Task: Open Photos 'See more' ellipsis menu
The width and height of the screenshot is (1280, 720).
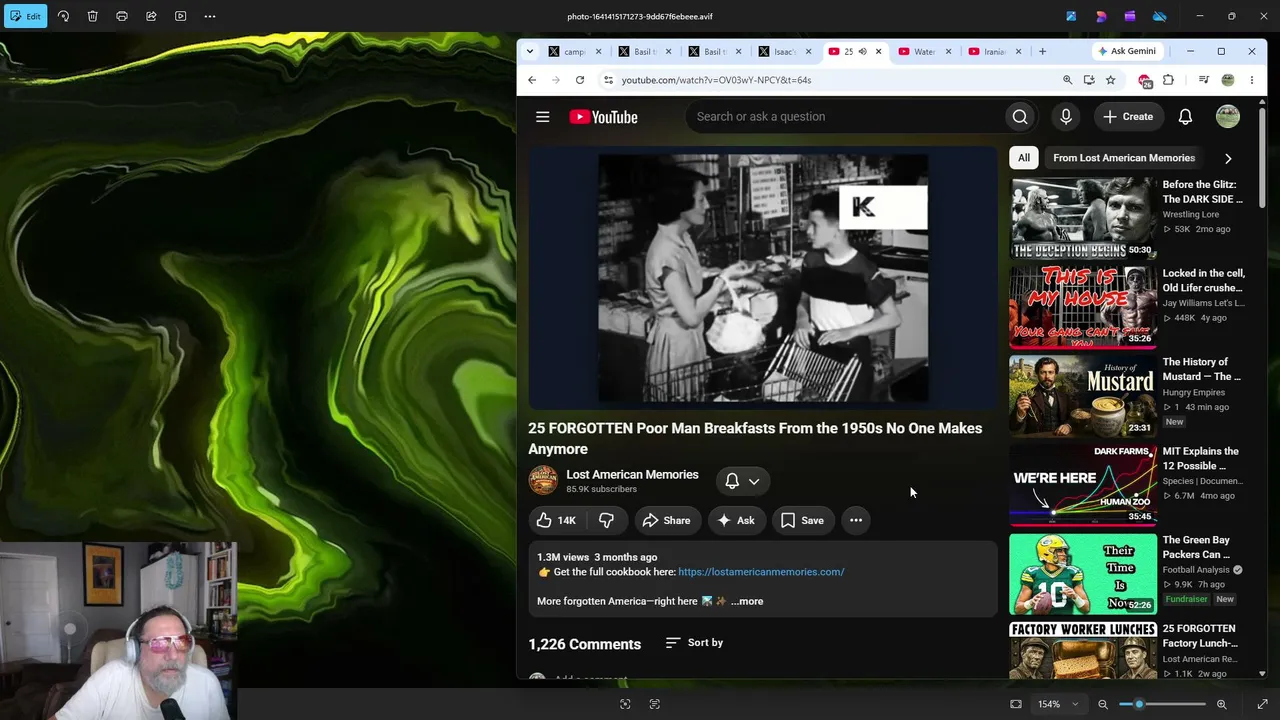Action: [x=210, y=16]
